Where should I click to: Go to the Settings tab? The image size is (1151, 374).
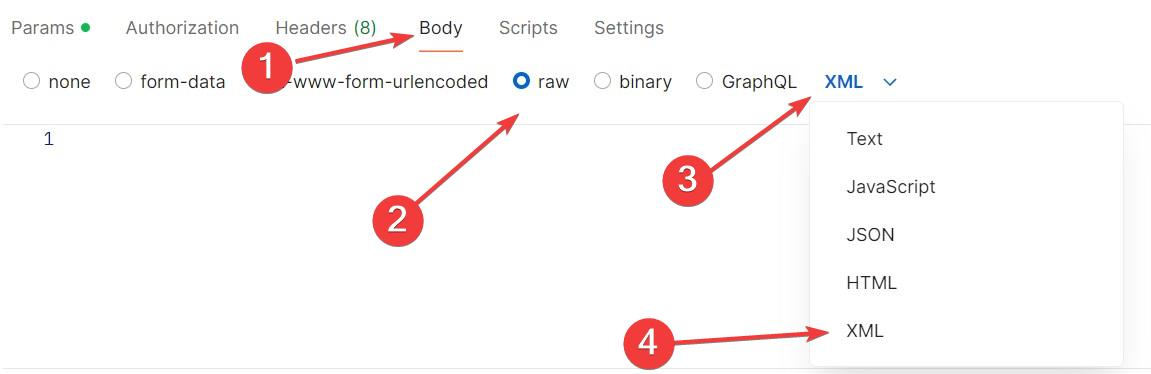point(628,28)
